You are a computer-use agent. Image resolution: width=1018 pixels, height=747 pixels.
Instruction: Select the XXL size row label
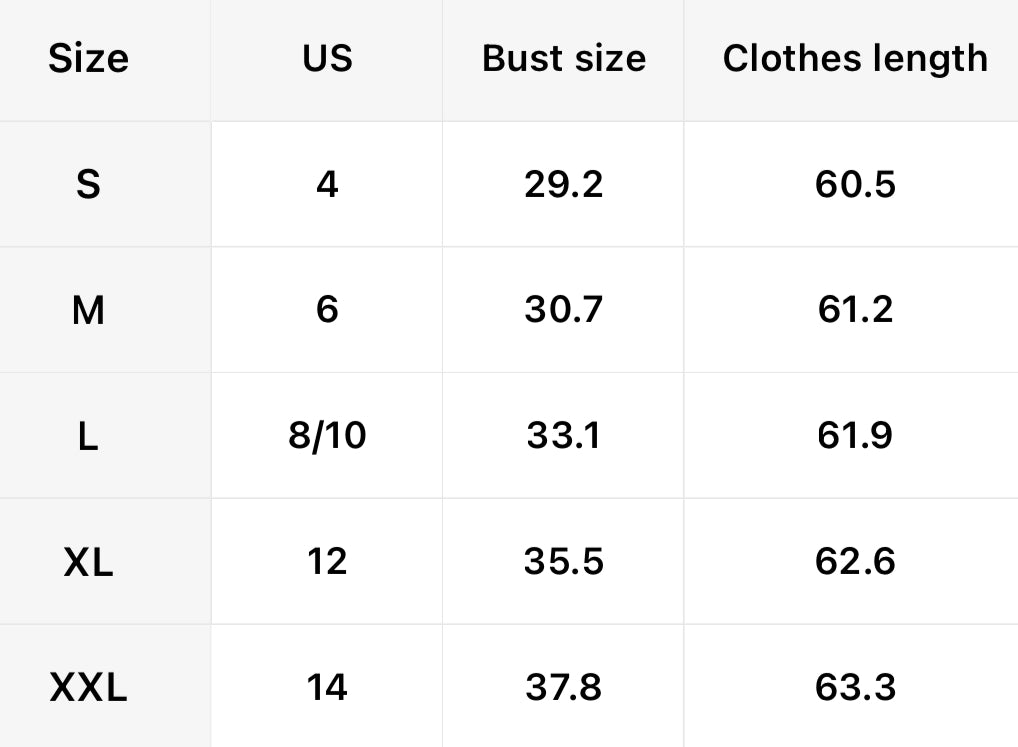click(88, 688)
